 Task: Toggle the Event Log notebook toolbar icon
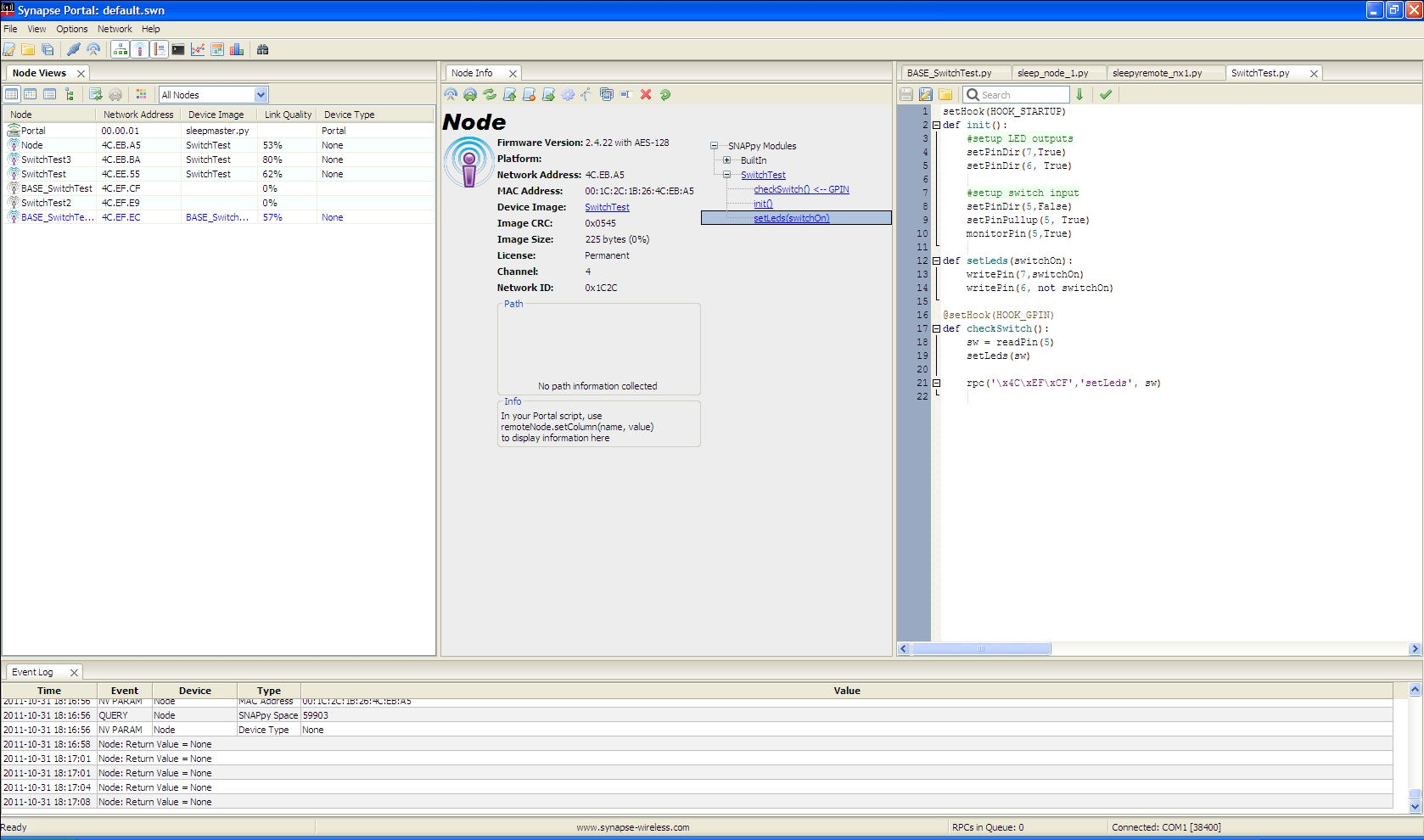click(160, 49)
